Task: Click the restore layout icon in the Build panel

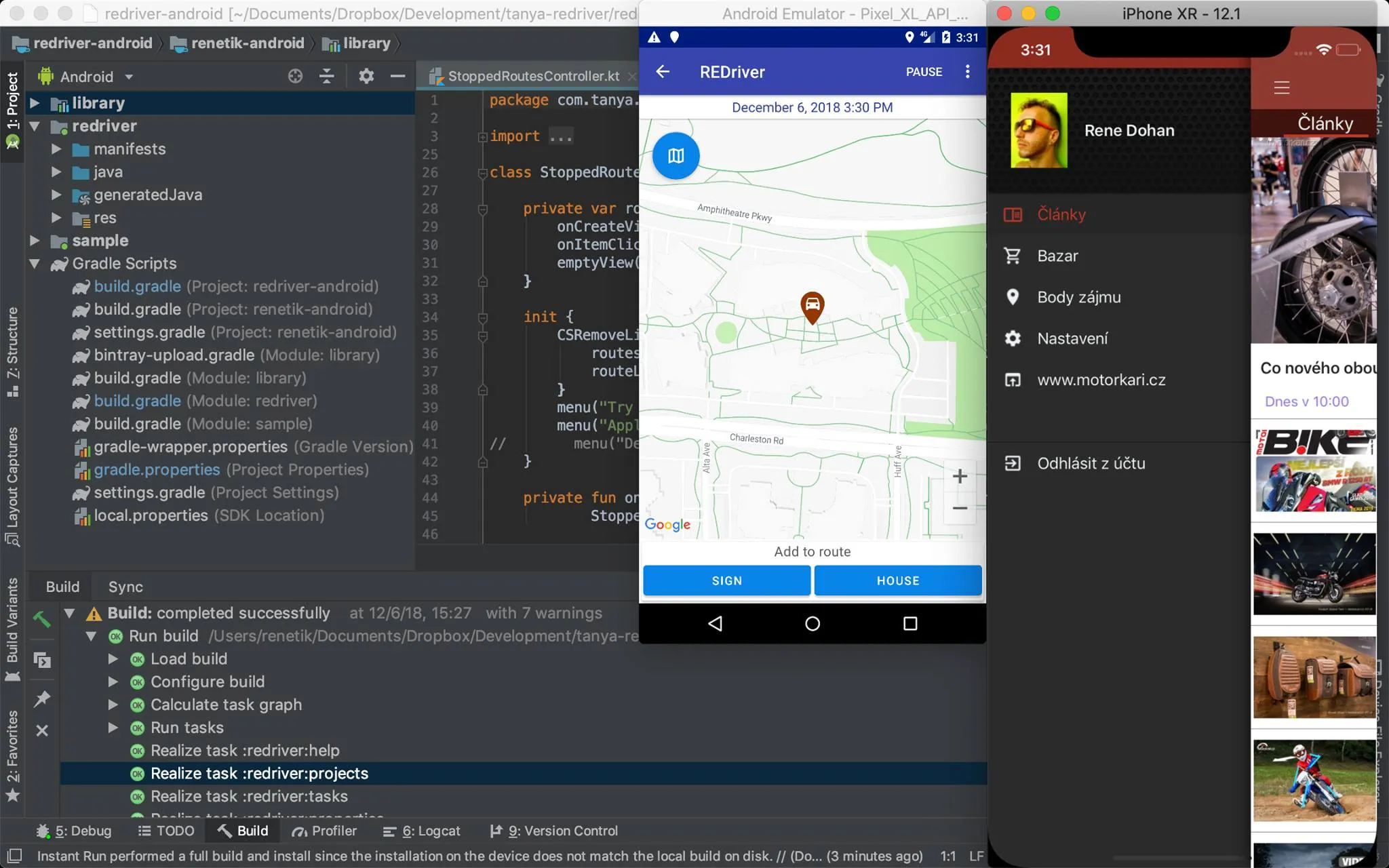Action: coord(42,660)
